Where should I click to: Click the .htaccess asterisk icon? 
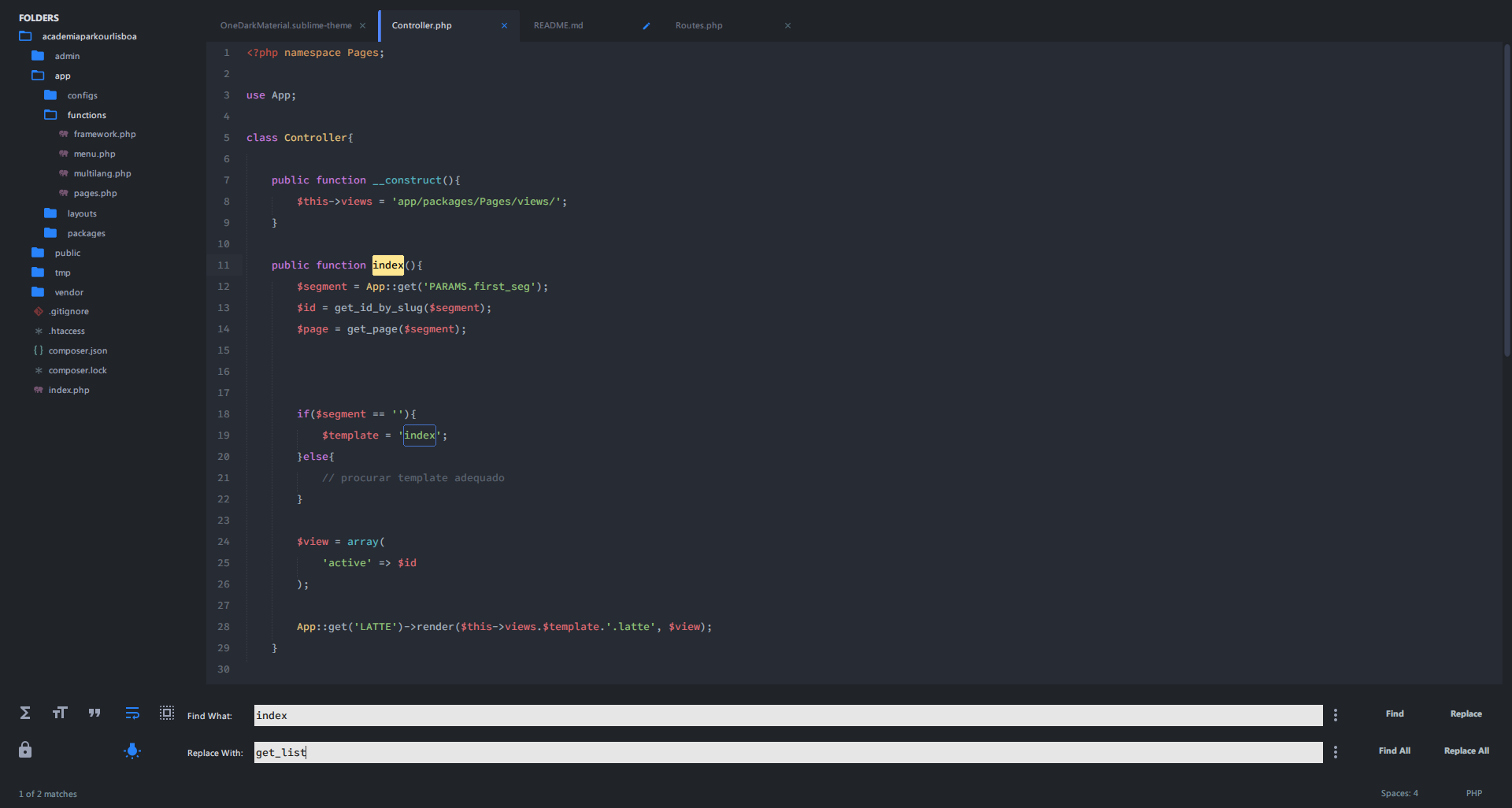(x=39, y=331)
